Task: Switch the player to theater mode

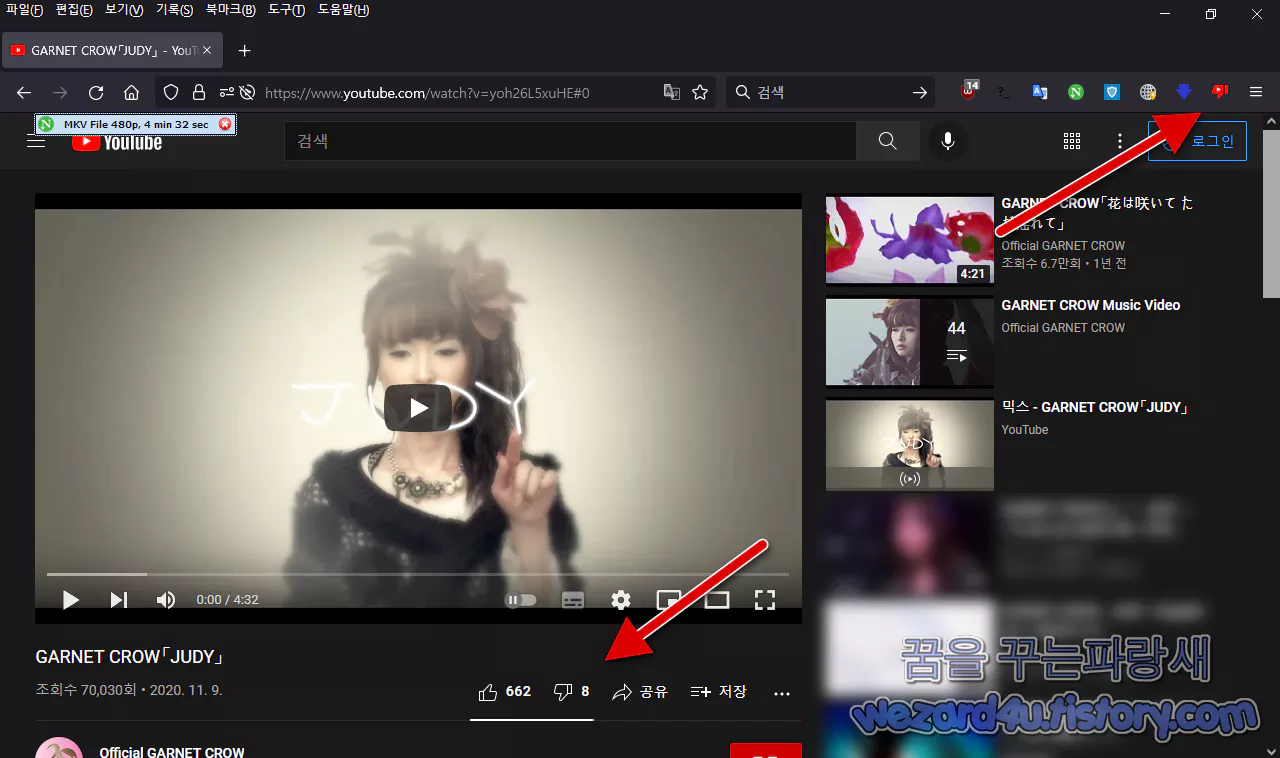Action: [717, 599]
